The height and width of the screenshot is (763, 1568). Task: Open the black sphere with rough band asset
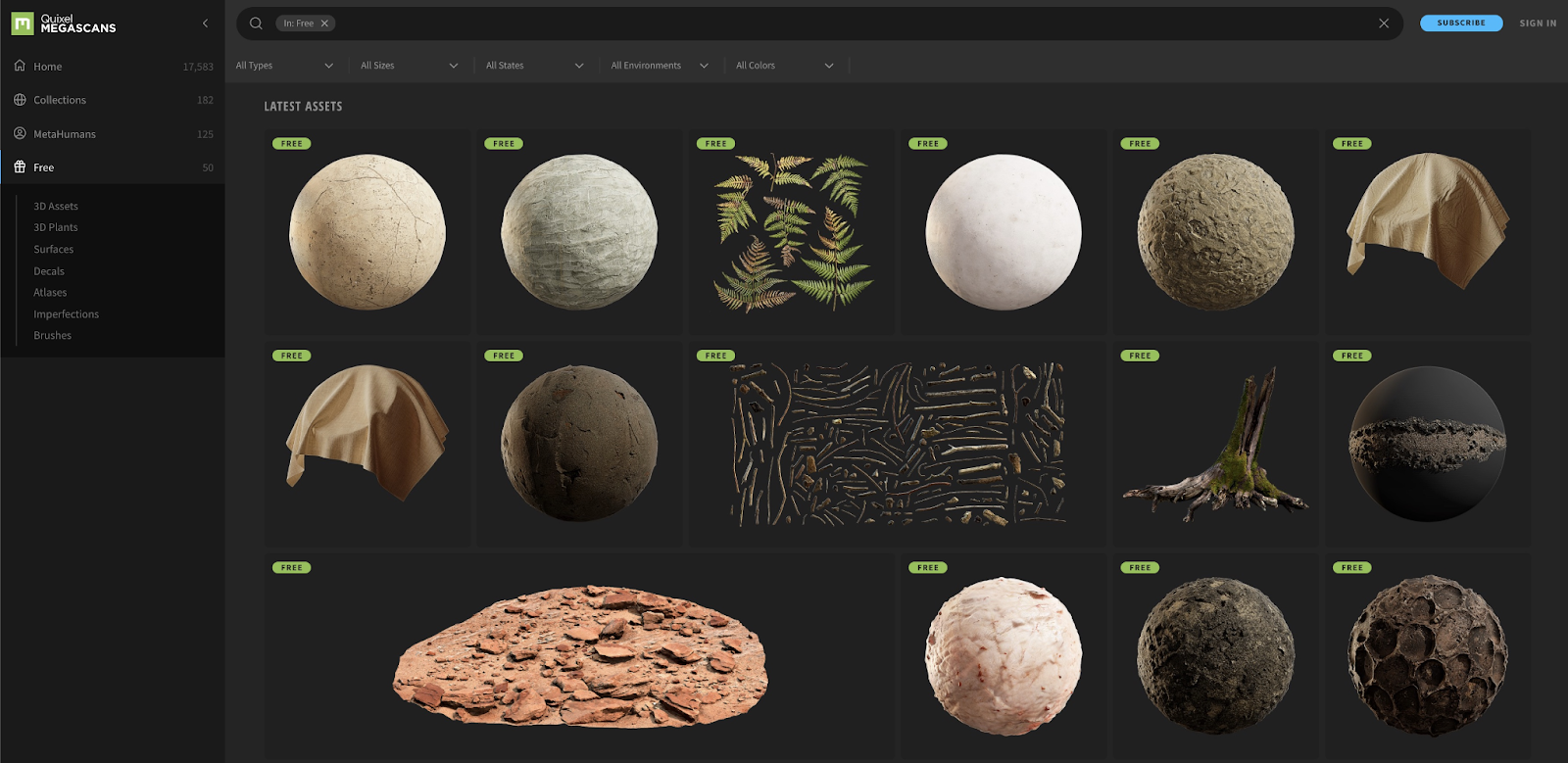pos(1428,444)
